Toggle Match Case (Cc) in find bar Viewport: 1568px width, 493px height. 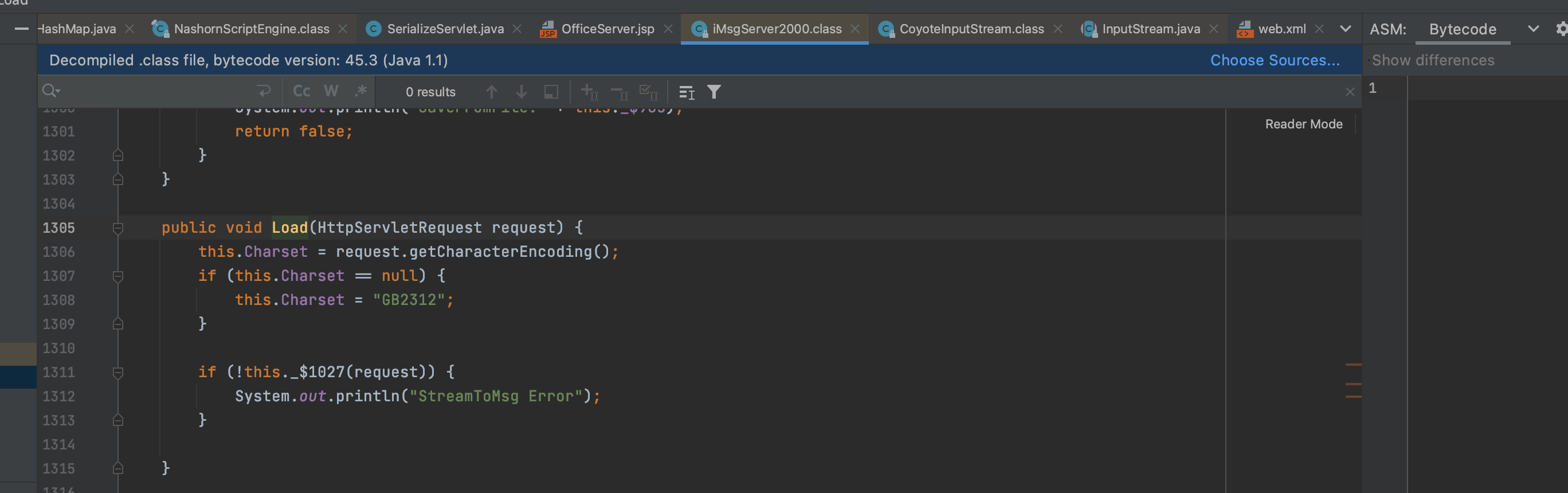[301, 91]
